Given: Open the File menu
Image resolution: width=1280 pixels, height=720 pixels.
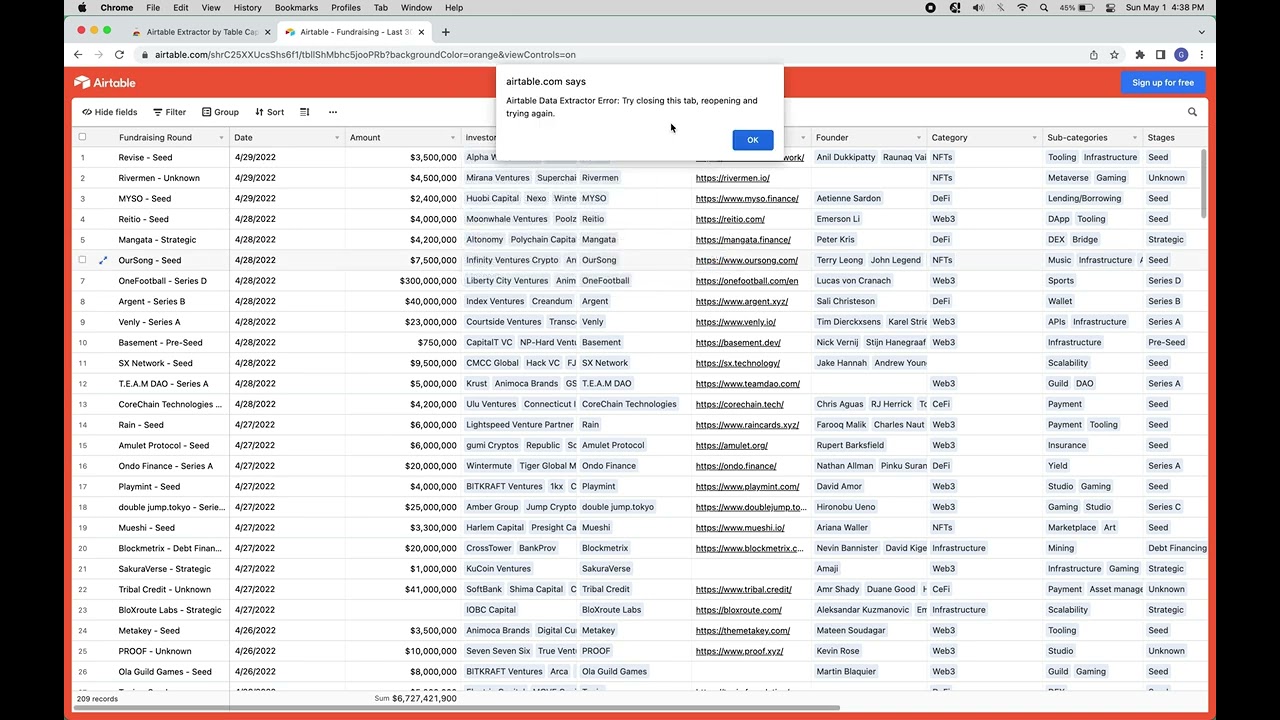Looking at the screenshot, I should 153,8.
